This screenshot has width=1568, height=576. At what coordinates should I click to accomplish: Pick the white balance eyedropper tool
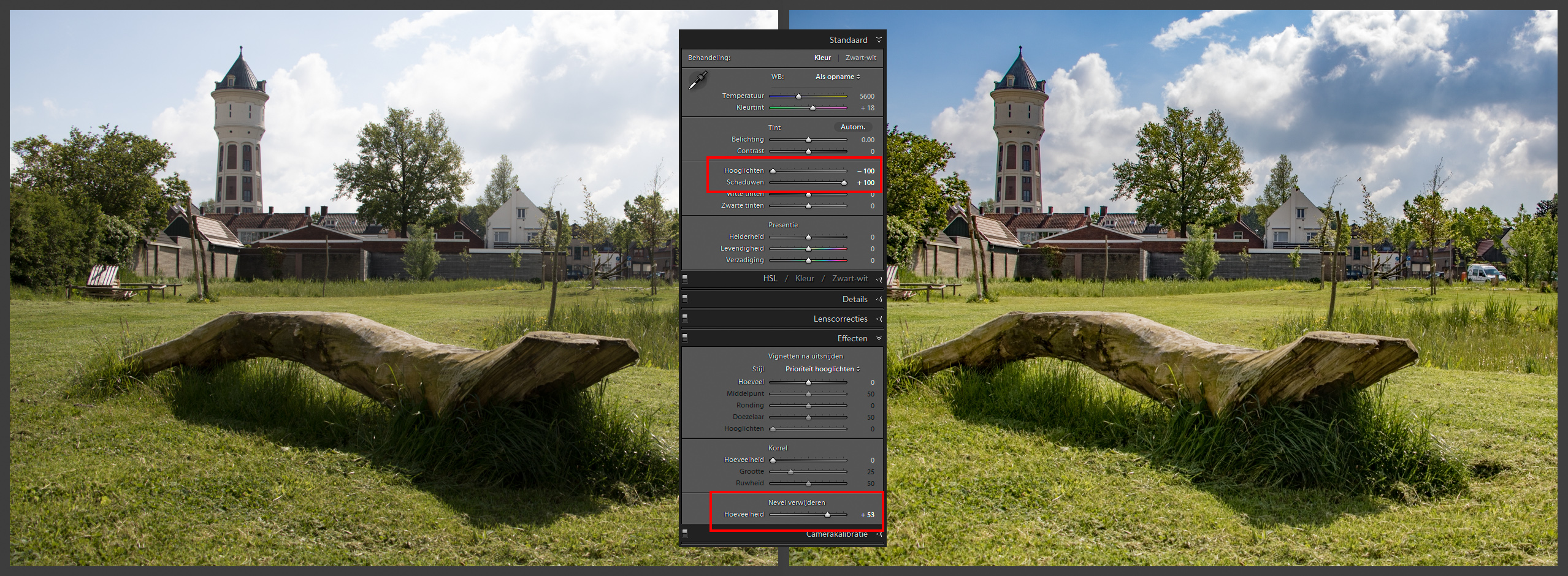(x=697, y=80)
